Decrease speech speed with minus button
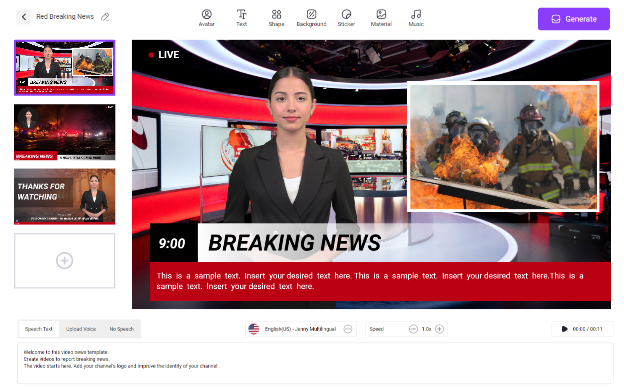624x390 pixels. (x=413, y=329)
